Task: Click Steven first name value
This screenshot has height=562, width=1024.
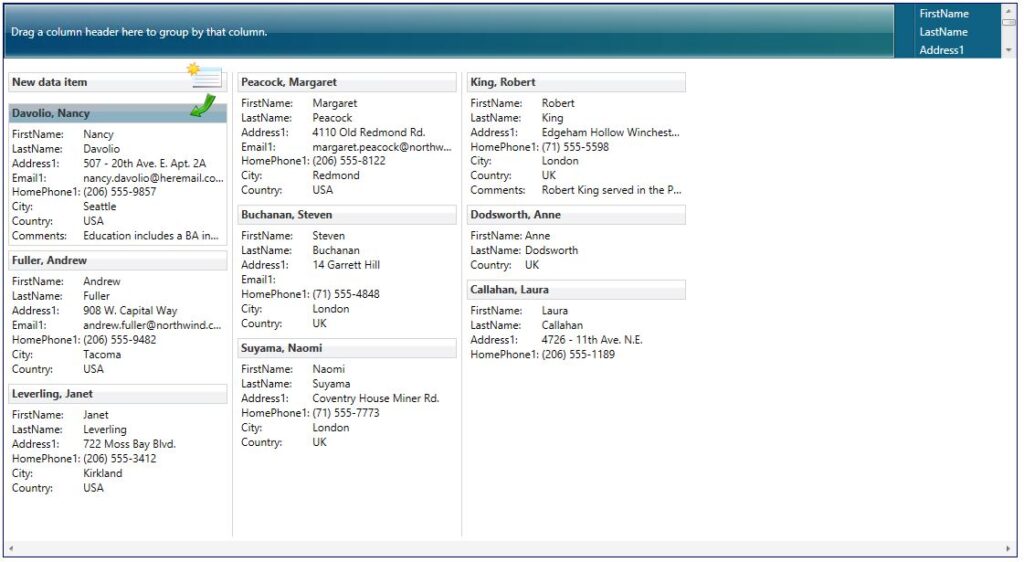Action: click(x=328, y=236)
